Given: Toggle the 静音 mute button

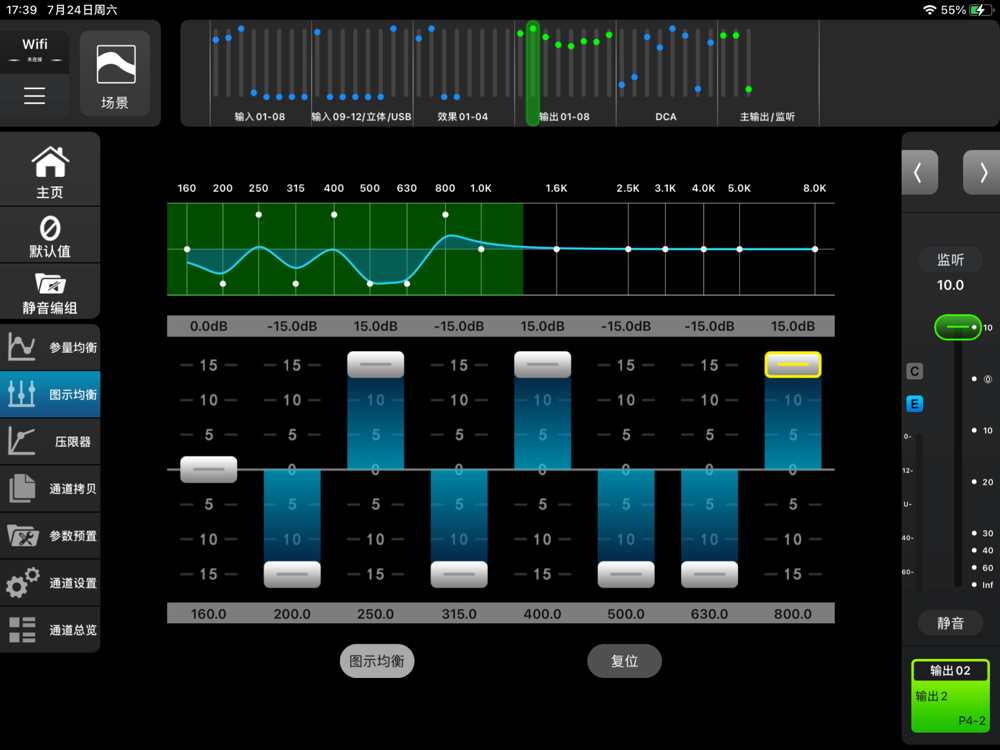Looking at the screenshot, I should 950,623.
